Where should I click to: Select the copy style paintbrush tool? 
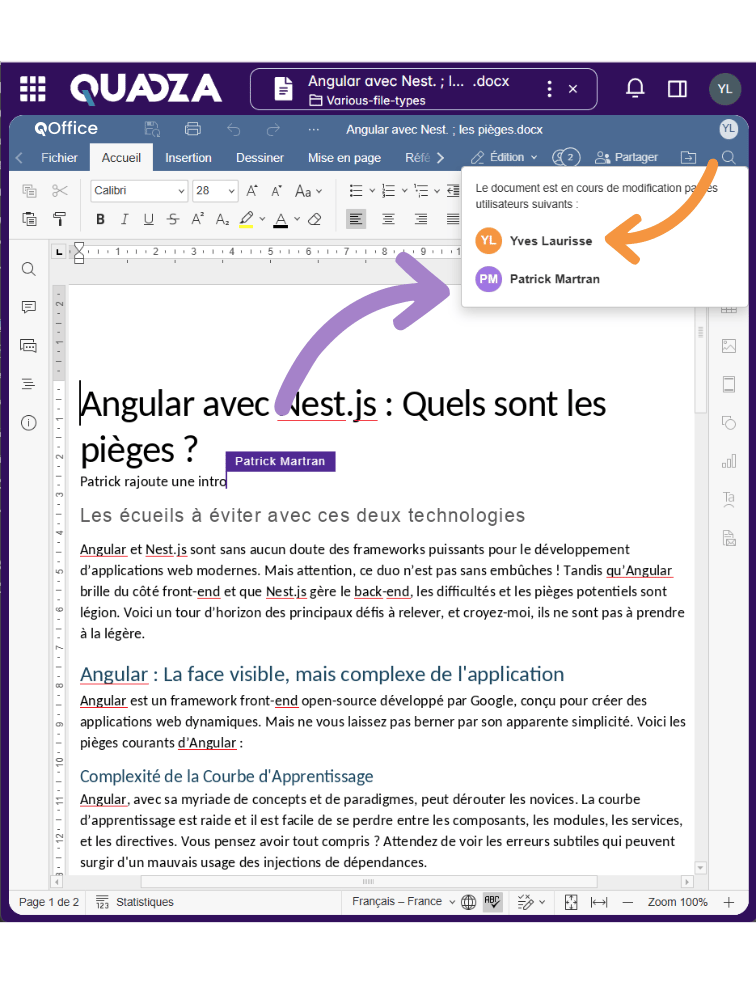pyautogui.click(x=60, y=219)
